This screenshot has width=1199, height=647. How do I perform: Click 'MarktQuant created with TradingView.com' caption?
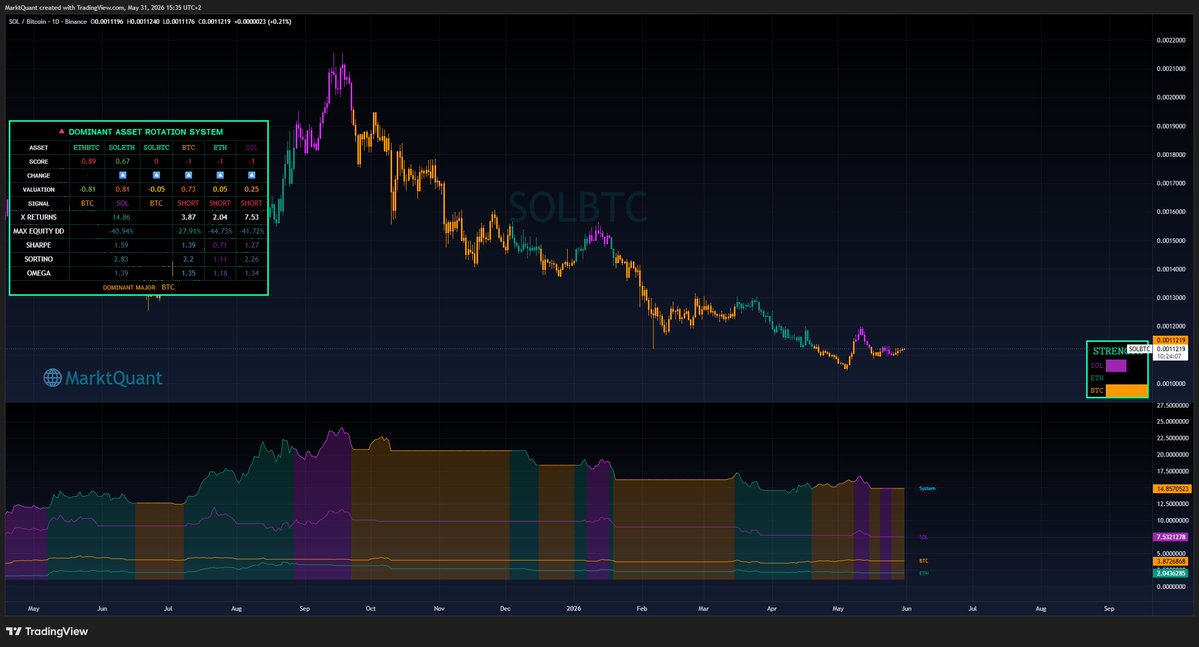(66, 7)
